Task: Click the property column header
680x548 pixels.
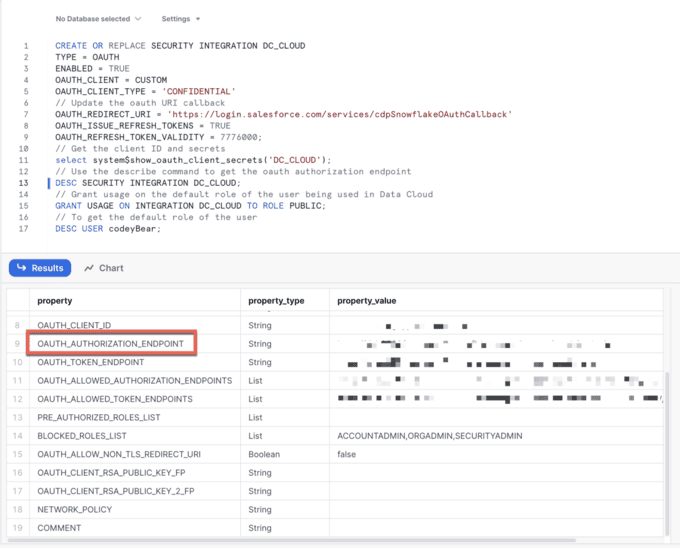Action: click(x=54, y=300)
